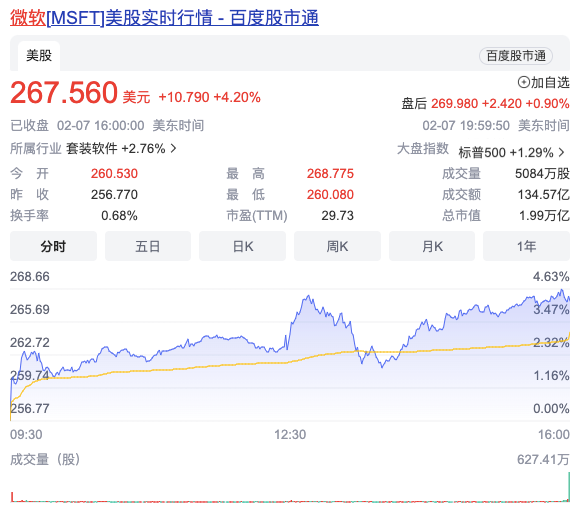Click the 百度股市通 pill button
Image resolution: width=579 pixels, height=511 pixels.
[x=516, y=56]
